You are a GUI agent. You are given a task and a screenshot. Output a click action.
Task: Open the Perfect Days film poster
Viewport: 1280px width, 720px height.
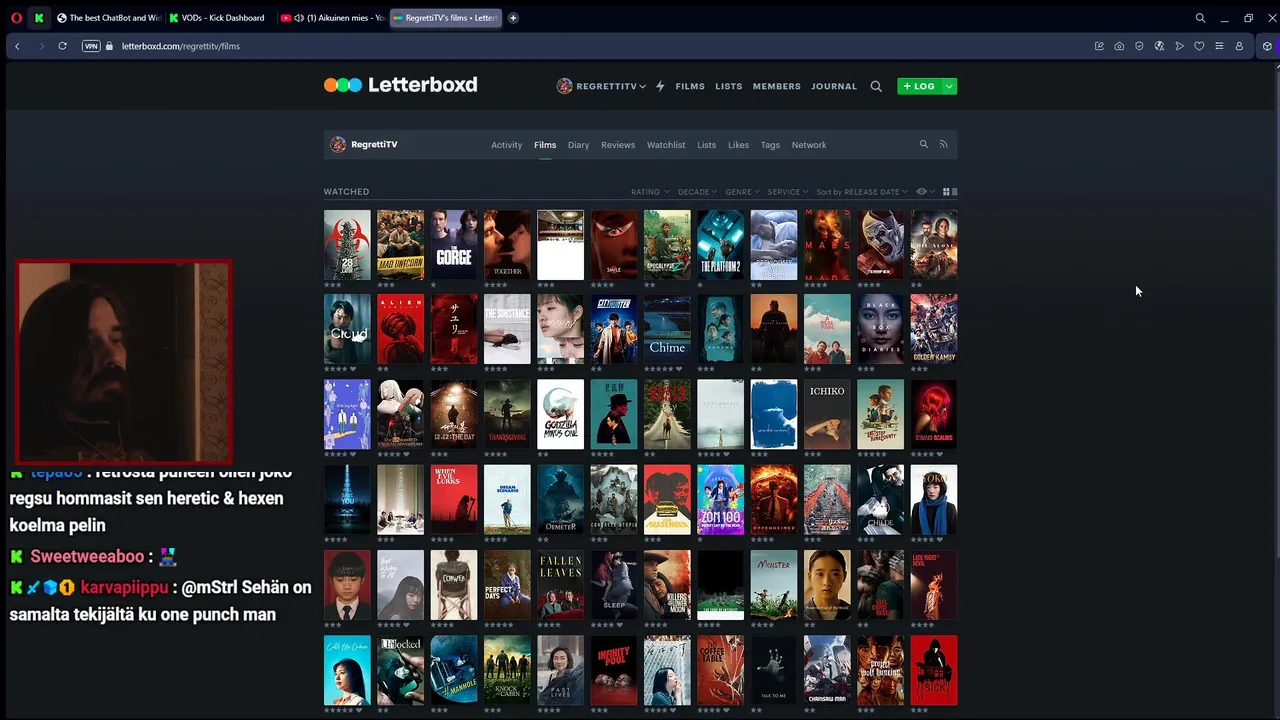[x=507, y=585]
